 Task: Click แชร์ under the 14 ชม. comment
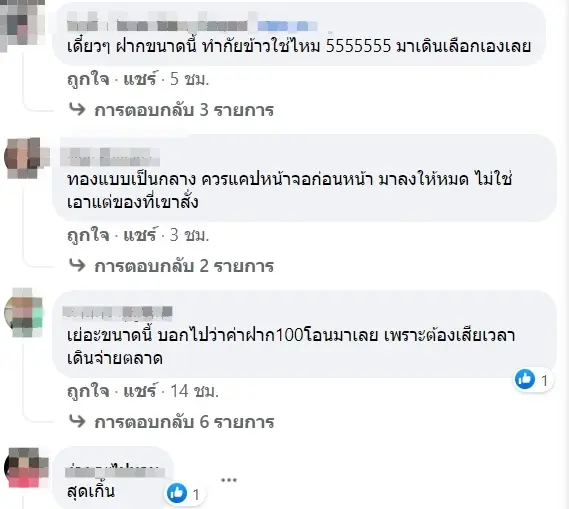click(140, 391)
